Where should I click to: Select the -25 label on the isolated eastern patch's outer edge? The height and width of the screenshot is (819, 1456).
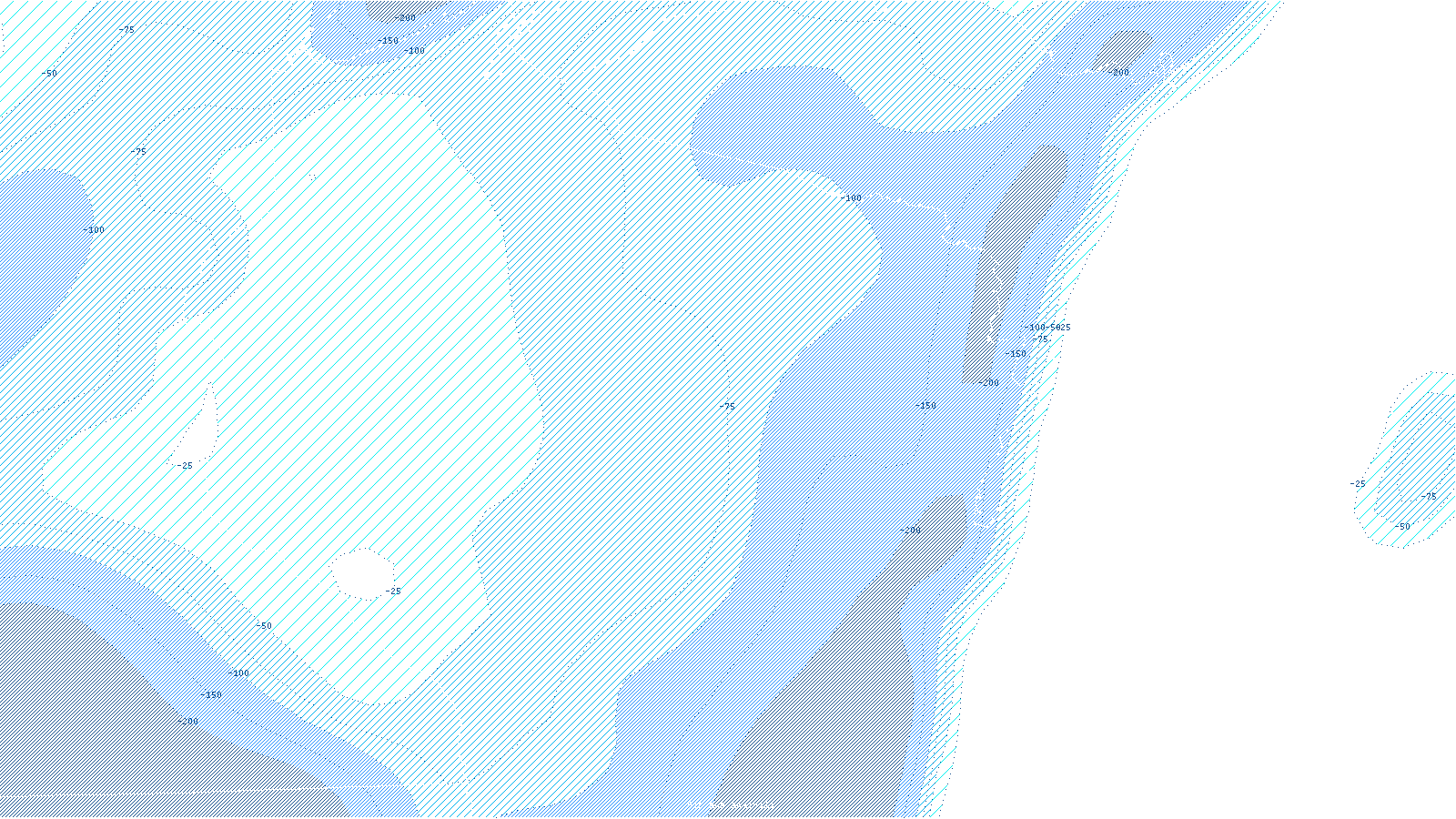click(x=1358, y=484)
